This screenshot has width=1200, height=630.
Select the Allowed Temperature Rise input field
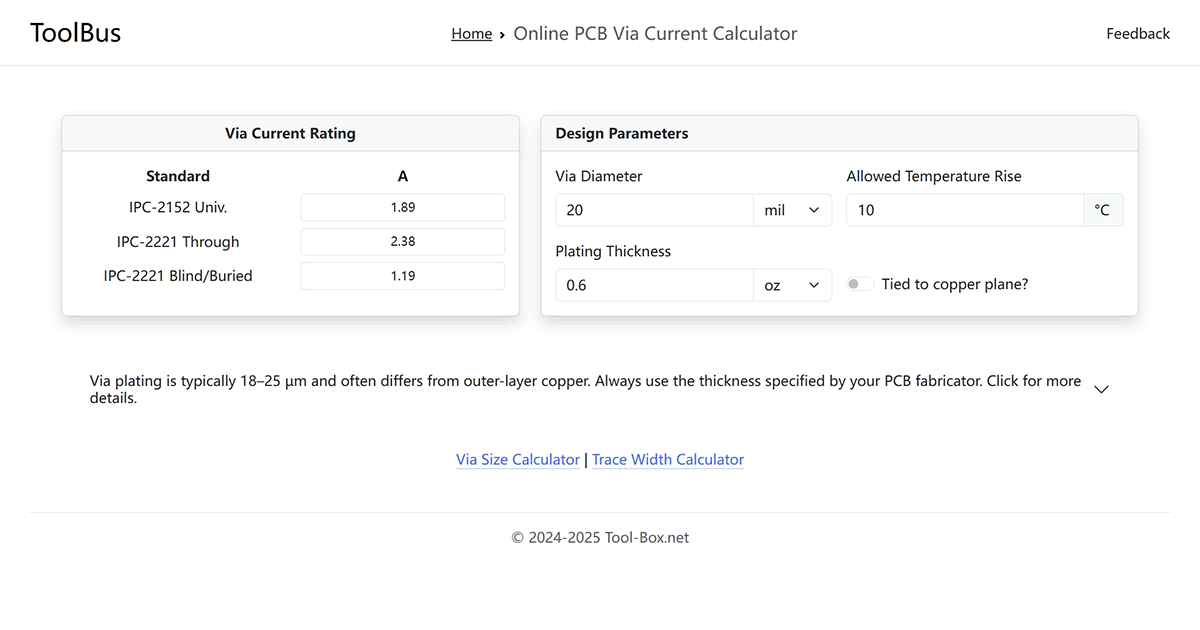click(x=964, y=210)
